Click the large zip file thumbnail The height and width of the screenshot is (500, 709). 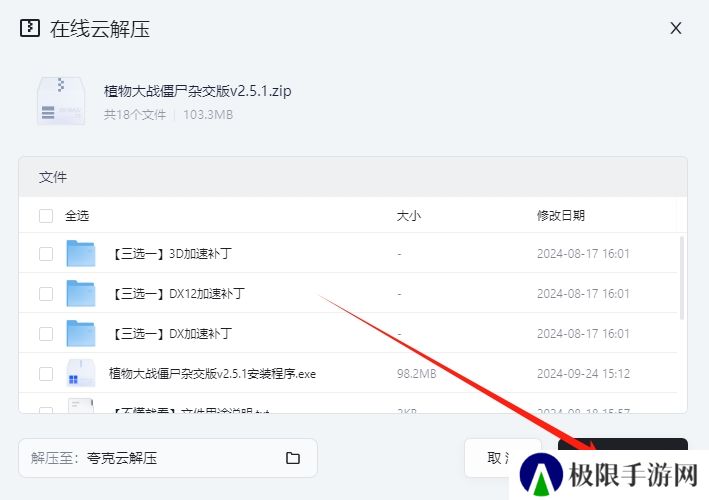61,101
